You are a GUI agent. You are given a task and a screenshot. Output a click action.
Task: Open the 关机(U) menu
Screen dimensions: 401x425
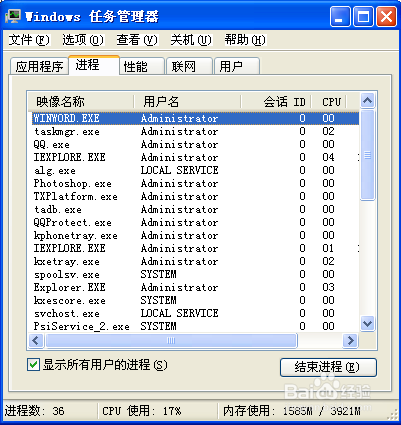point(191,40)
